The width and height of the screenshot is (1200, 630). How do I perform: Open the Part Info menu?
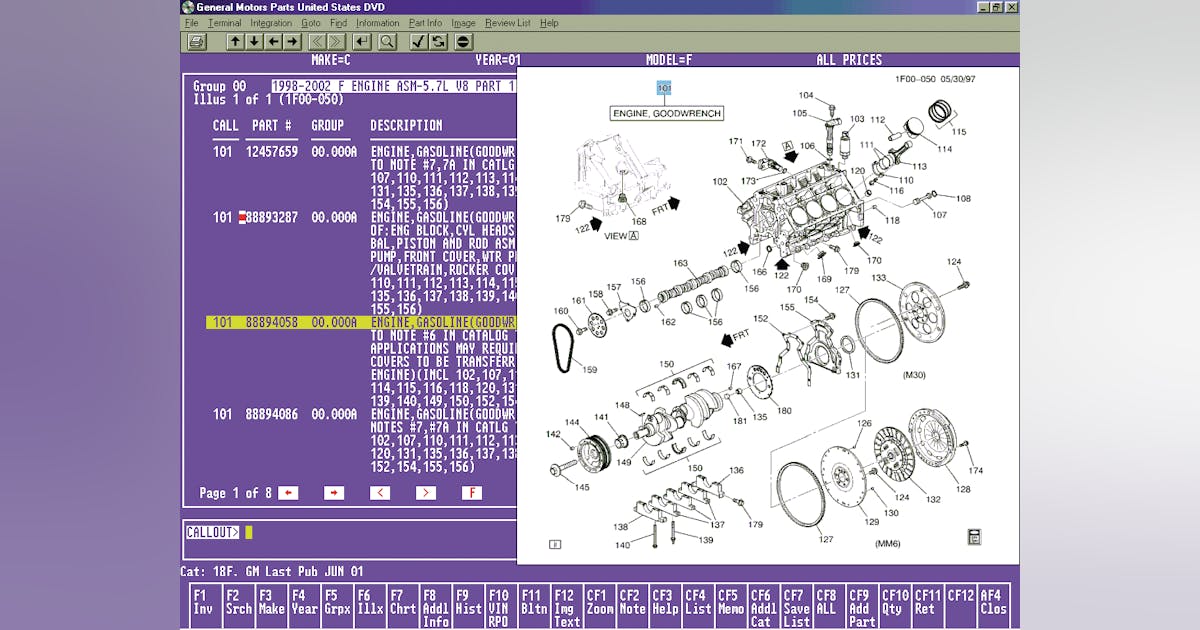(424, 22)
